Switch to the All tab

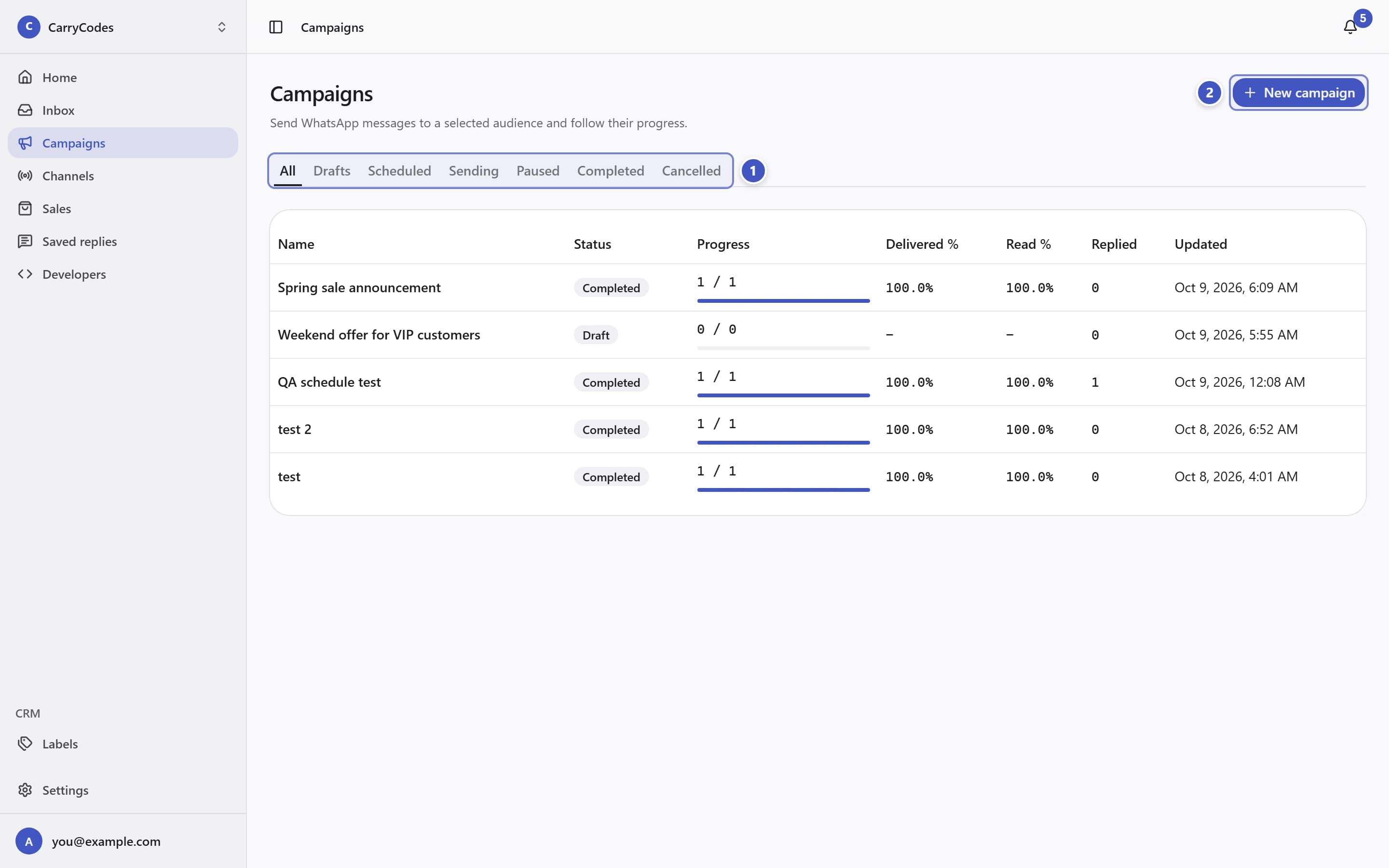(287, 171)
